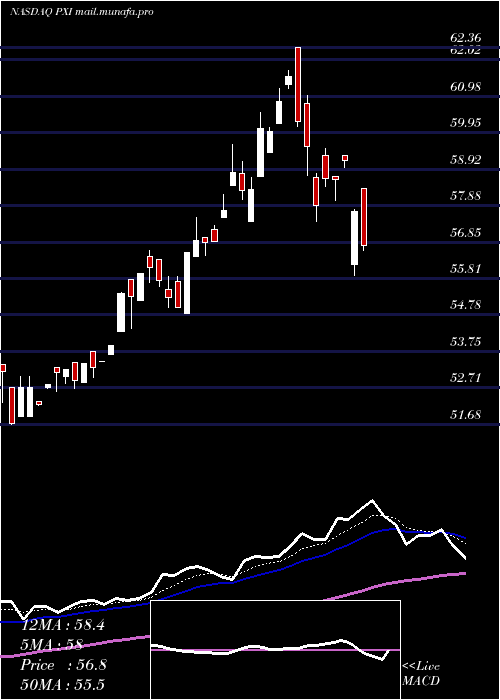Viewport: 500px width, 700px height.
Task: Select the 56.85 price axis label
Action: tap(465, 232)
